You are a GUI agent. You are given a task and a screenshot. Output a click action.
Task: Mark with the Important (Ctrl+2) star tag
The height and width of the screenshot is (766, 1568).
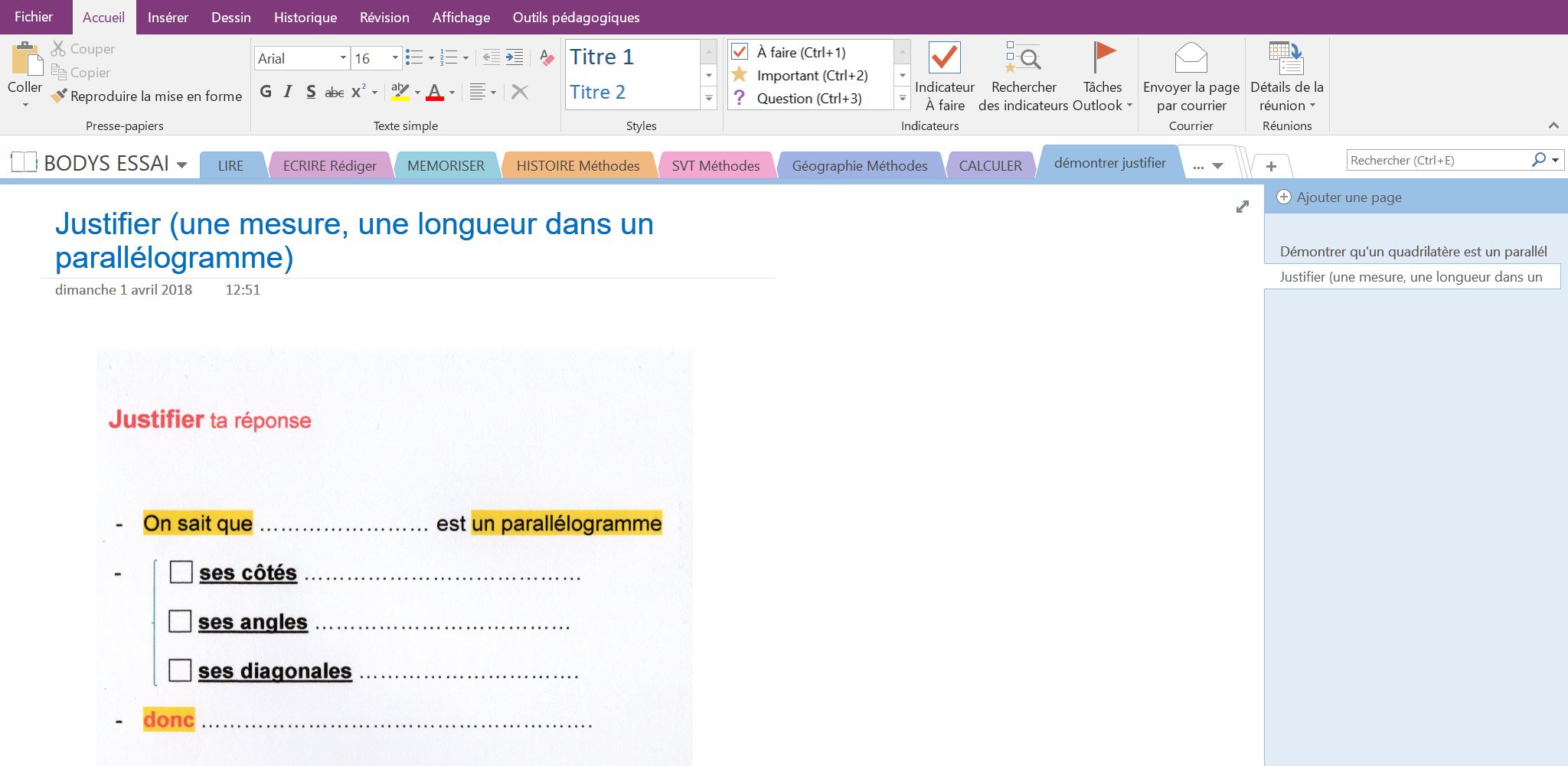pos(812,75)
